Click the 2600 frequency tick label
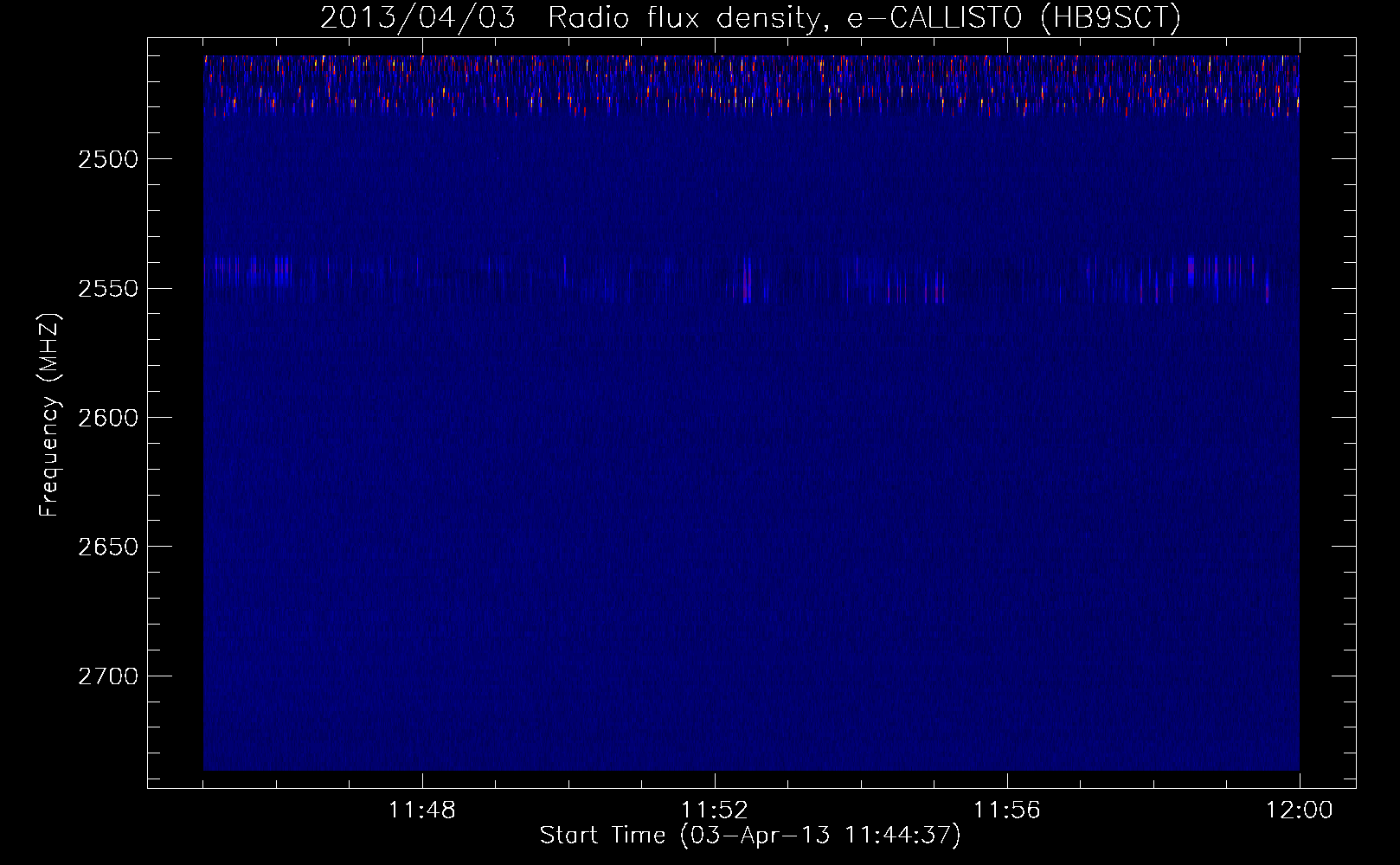Screen dimensions: 1400x865 point(107,418)
